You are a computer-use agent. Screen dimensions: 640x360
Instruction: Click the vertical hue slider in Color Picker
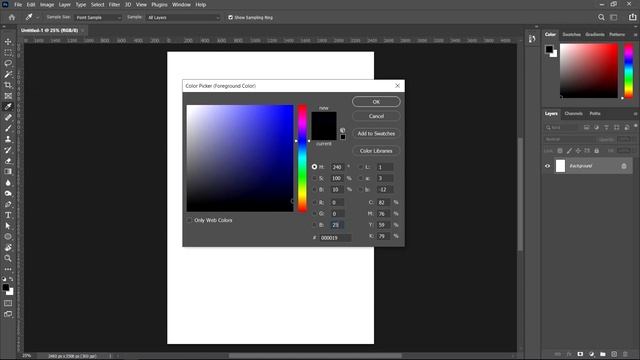click(302, 158)
